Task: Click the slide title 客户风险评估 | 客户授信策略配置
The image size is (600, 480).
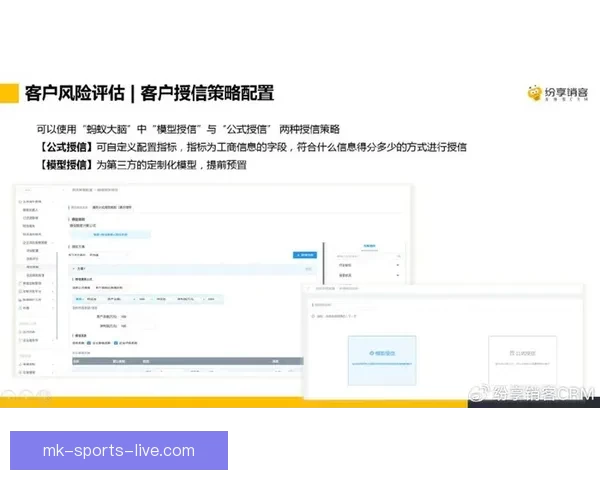Action: click(x=149, y=93)
